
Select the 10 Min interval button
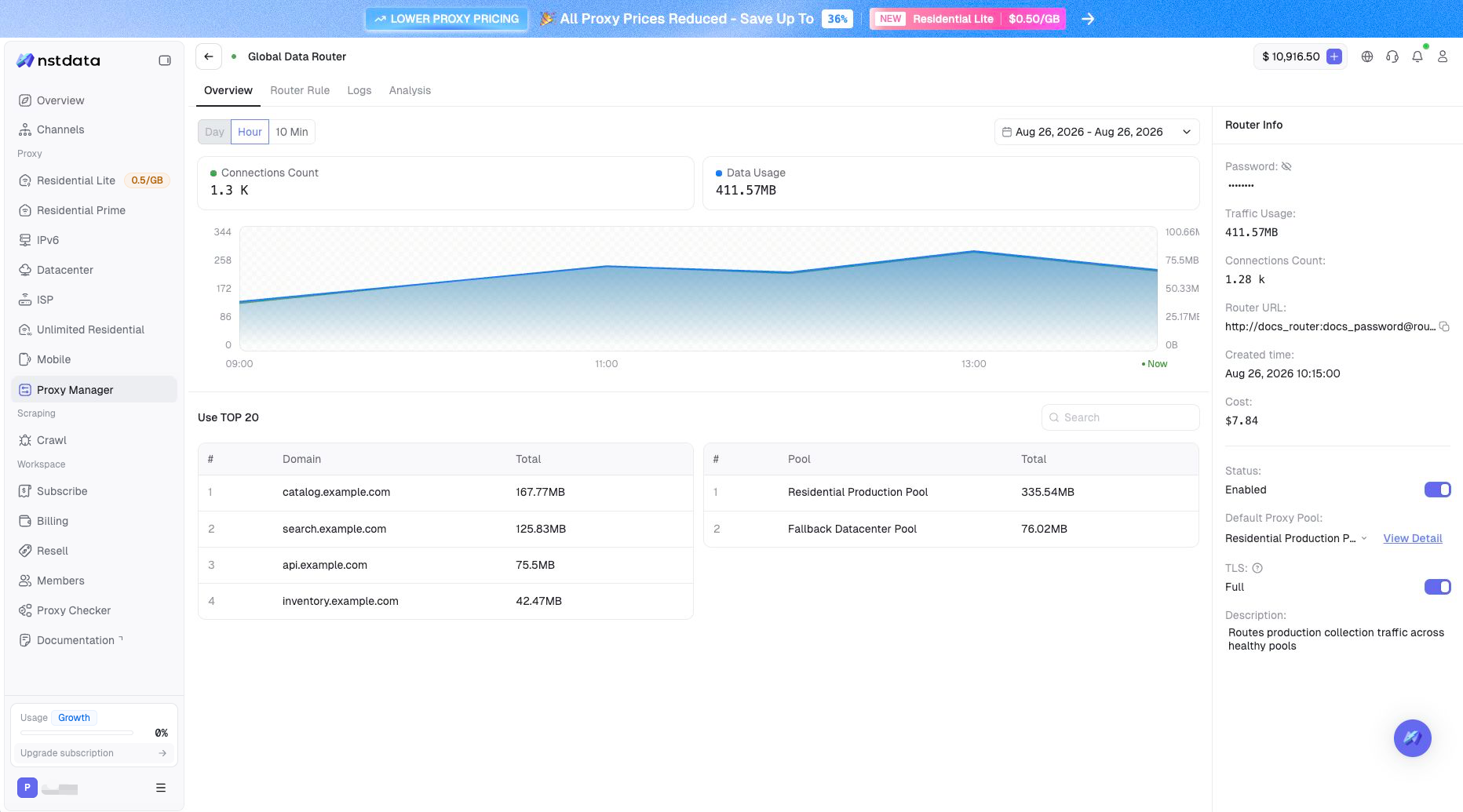[x=292, y=132]
